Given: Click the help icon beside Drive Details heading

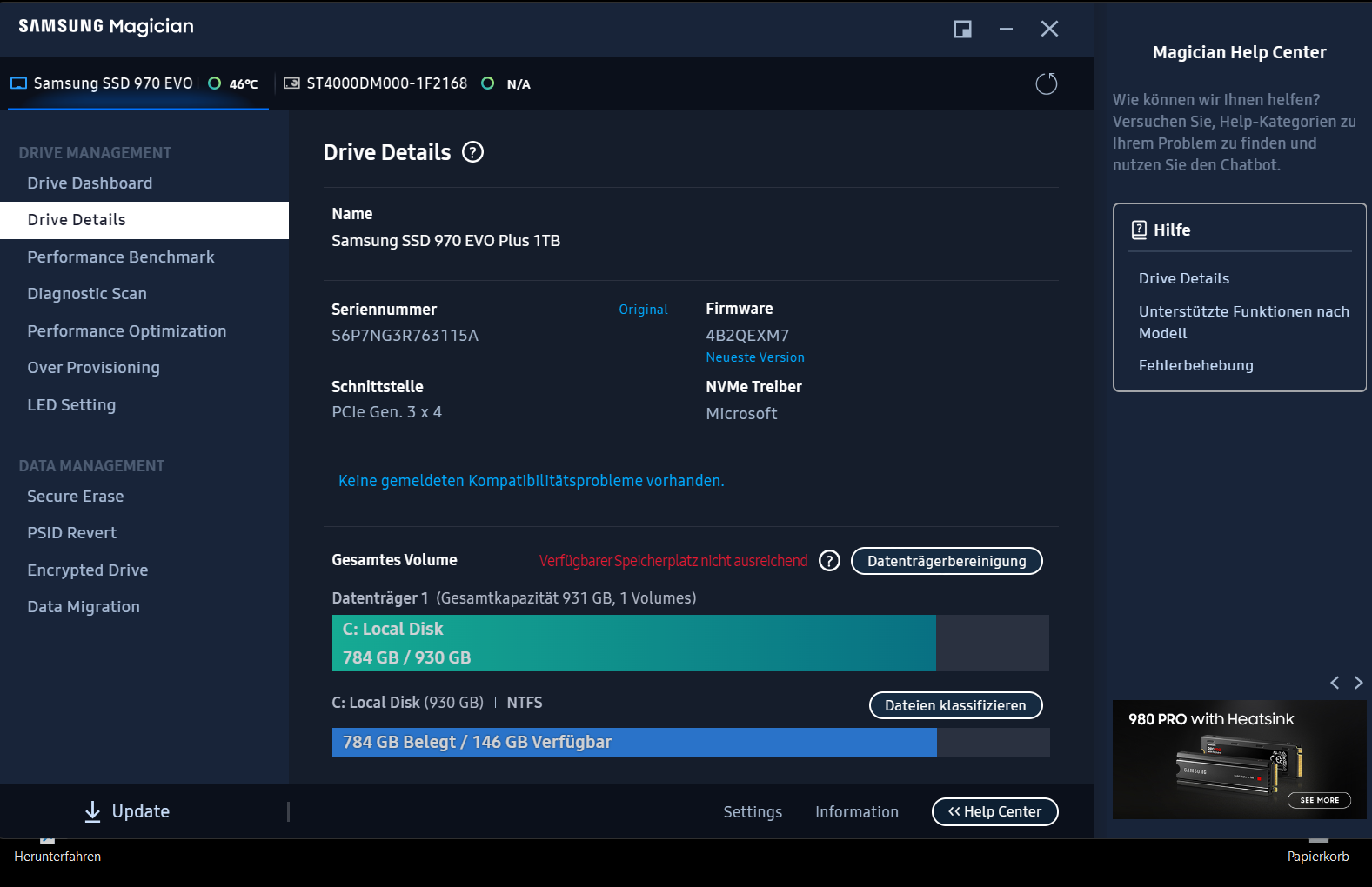Looking at the screenshot, I should [472, 152].
